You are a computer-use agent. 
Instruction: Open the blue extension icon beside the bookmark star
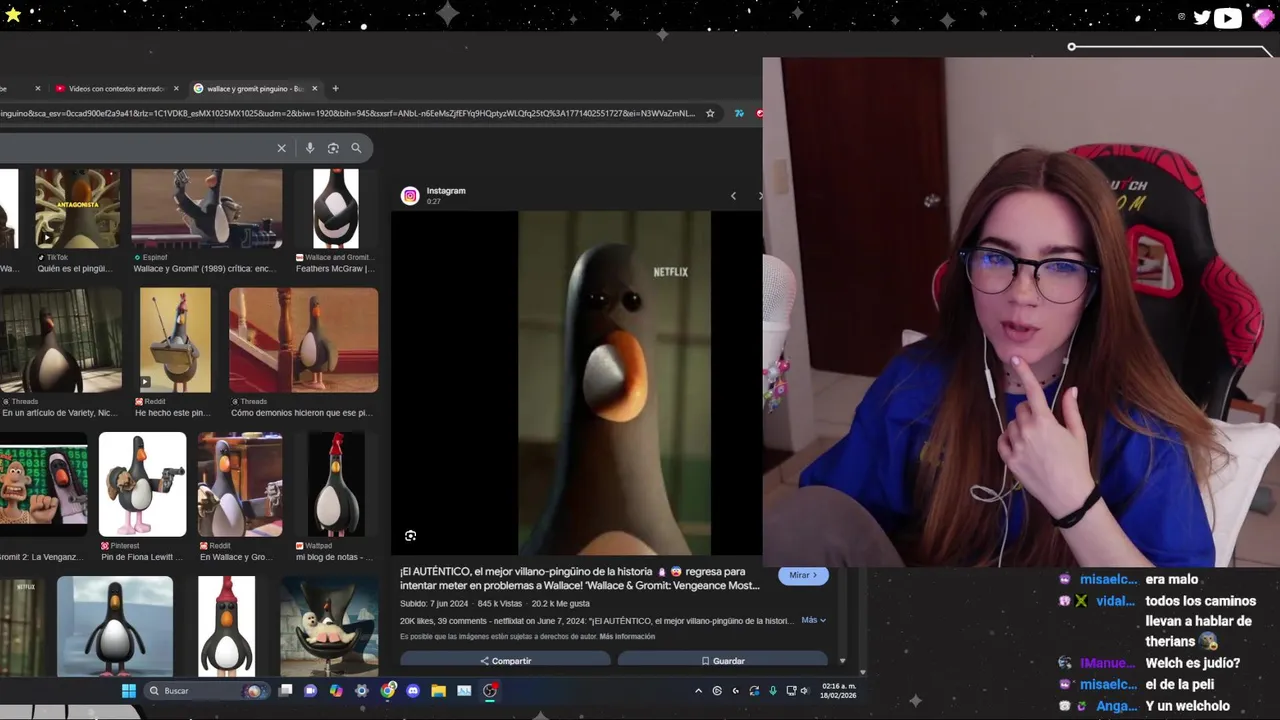[739, 113]
